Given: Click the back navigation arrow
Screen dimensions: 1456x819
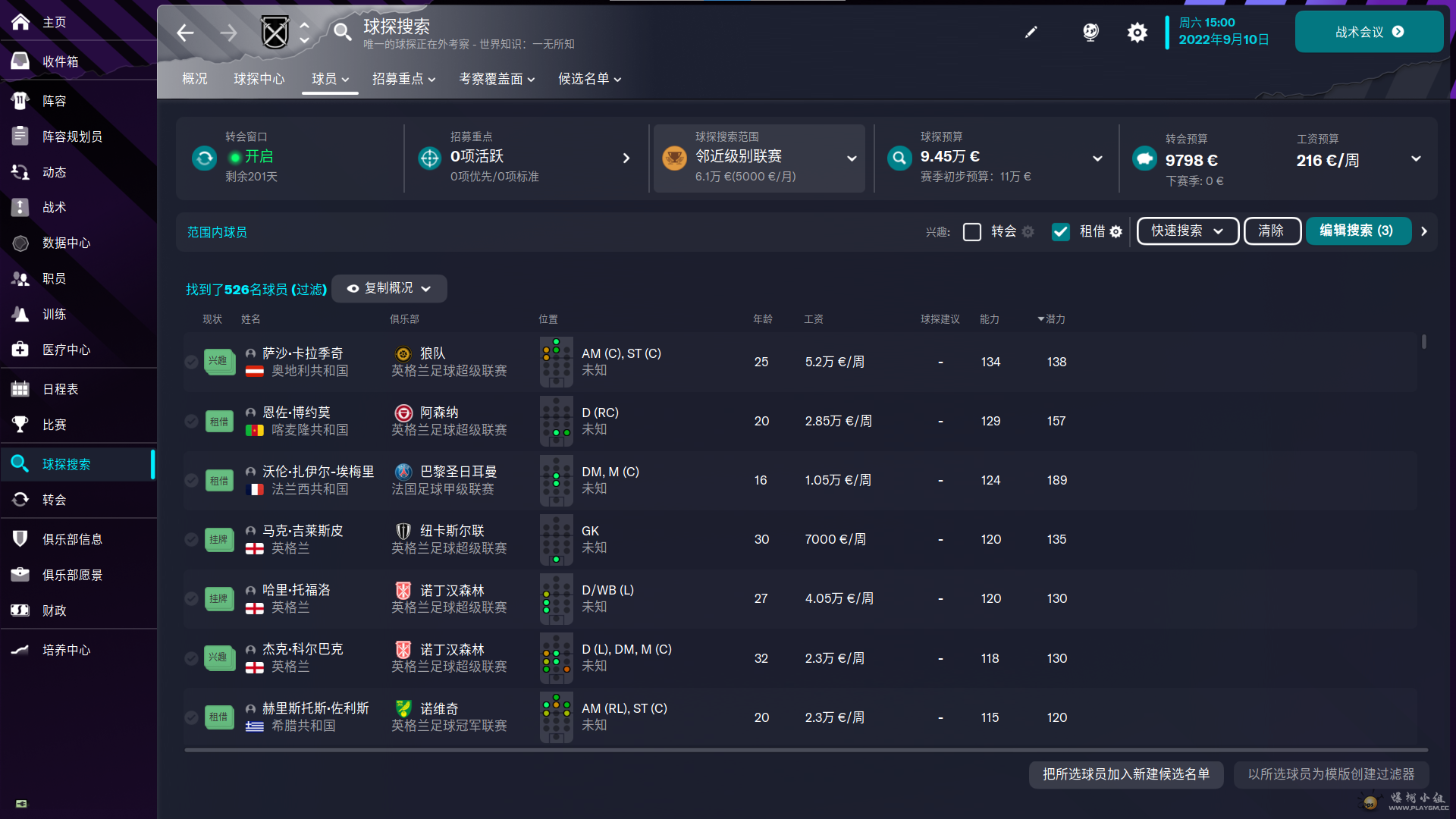Looking at the screenshot, I should [x=185, y=33].
